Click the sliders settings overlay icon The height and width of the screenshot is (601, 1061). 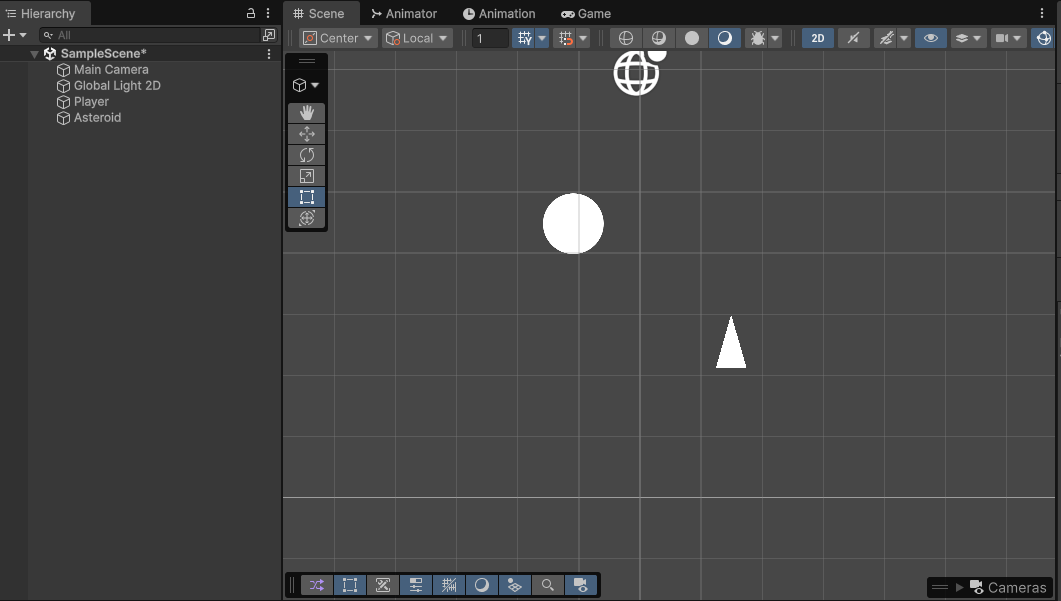416,585
